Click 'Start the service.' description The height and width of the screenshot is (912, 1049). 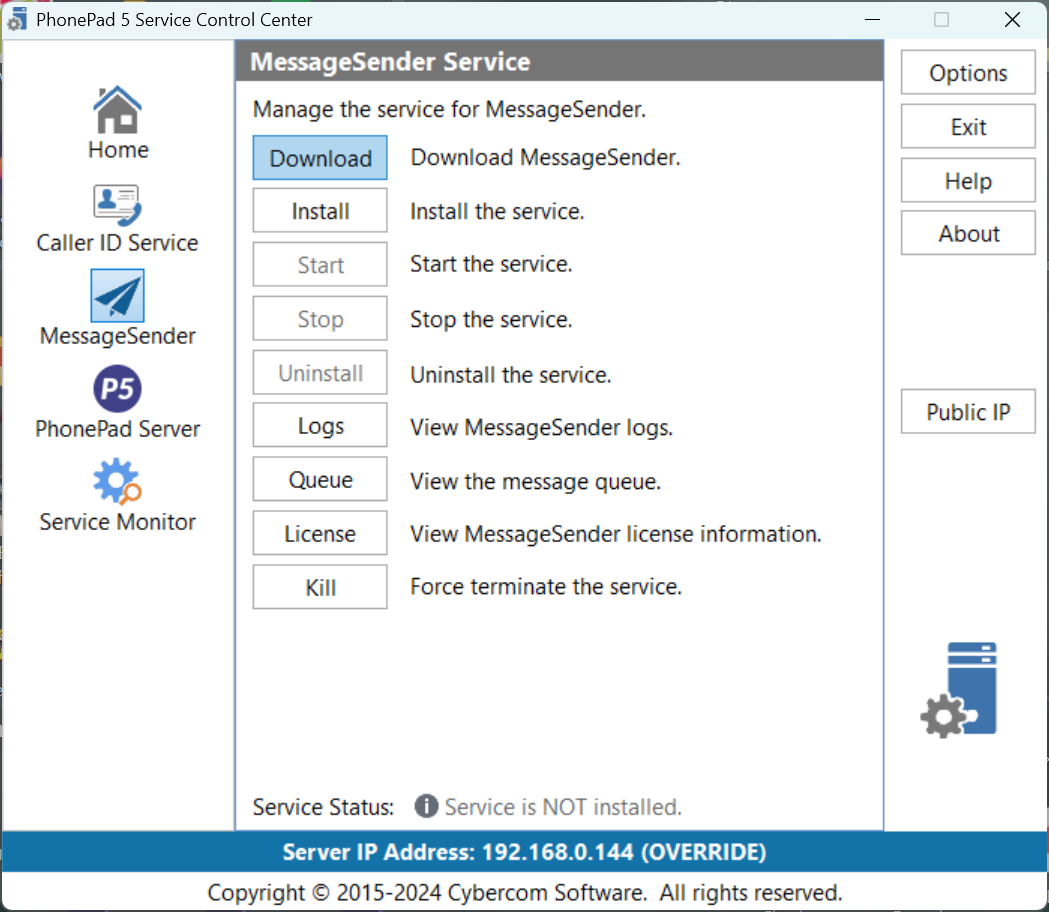(491, 264)
